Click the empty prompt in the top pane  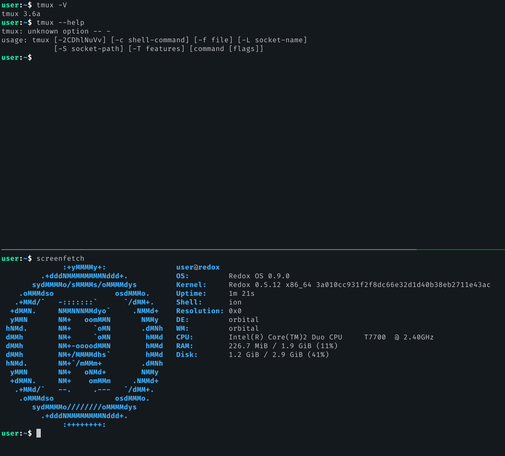point(17,57)
